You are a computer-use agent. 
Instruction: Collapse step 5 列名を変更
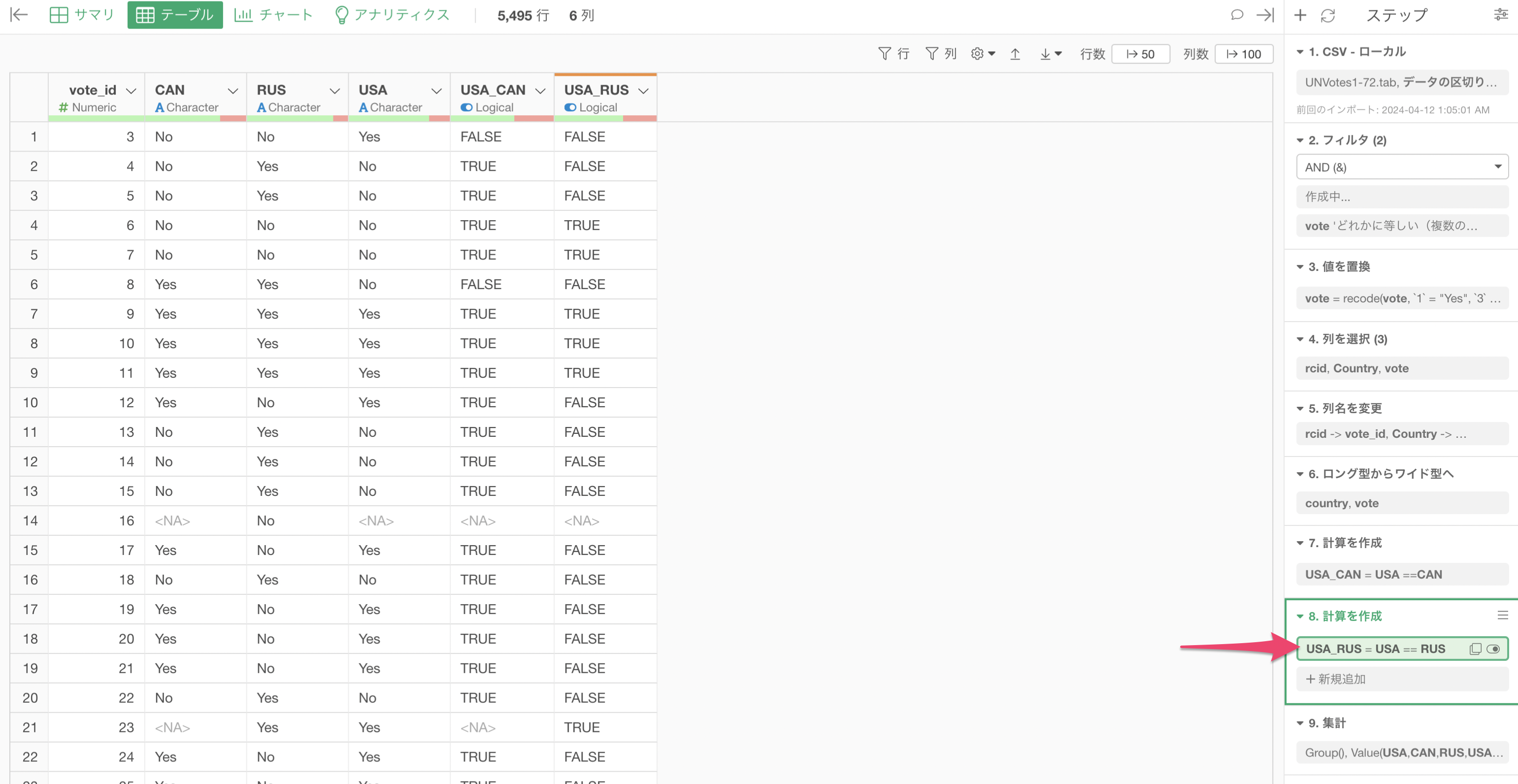tap(1300, 408)
